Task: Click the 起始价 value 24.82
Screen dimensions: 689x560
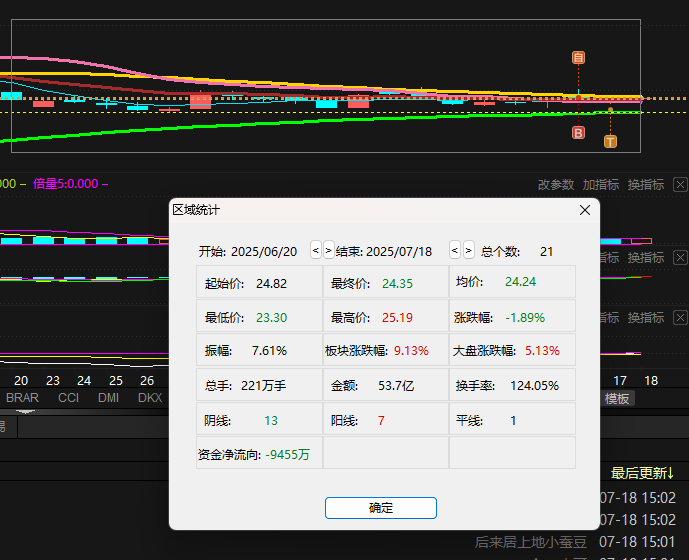Action: pos(271,284)
